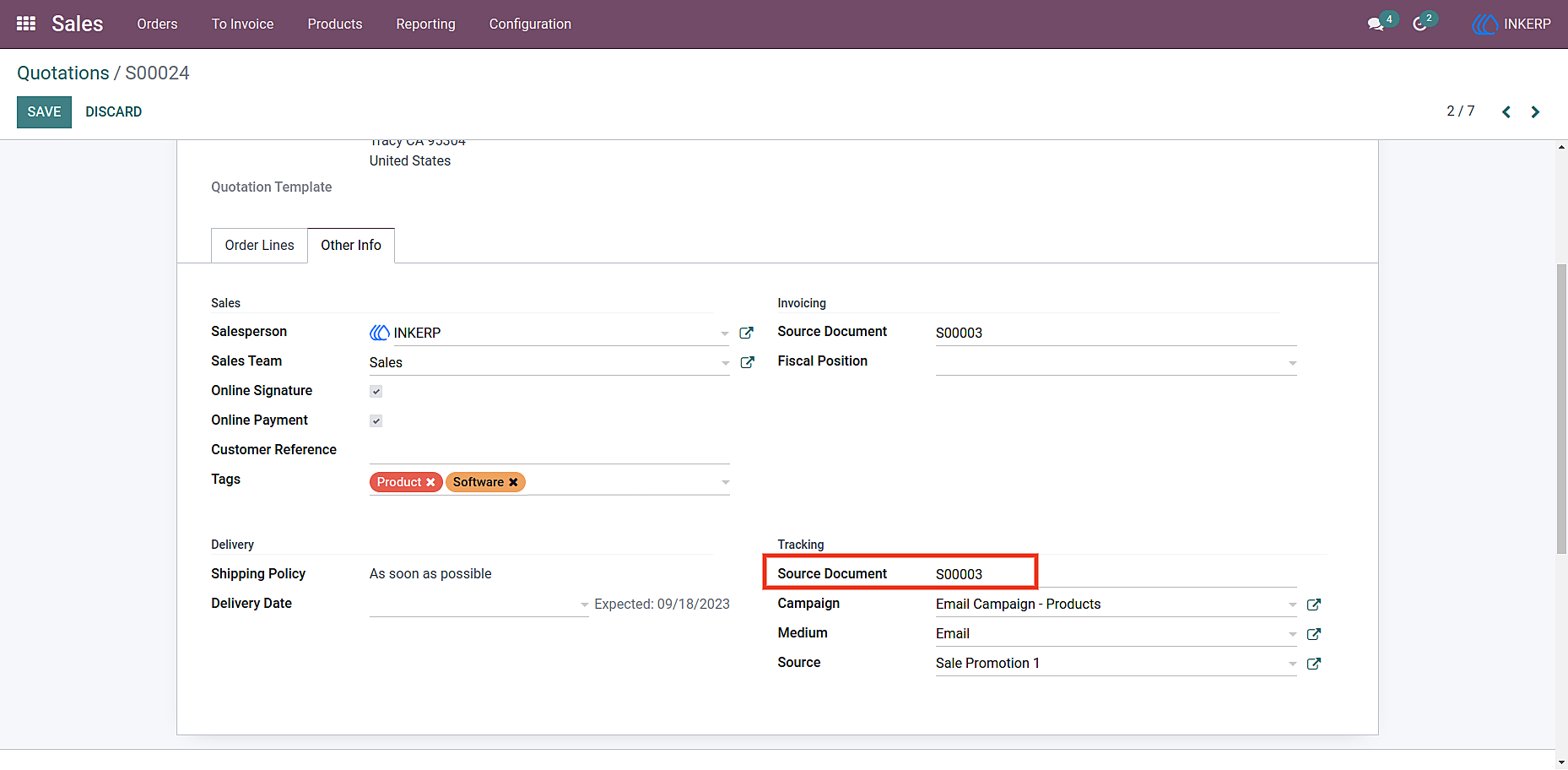Screen dimensions: 1568x770
Task: Expand Medium dropdown arrow
Action: [1292, 634]
